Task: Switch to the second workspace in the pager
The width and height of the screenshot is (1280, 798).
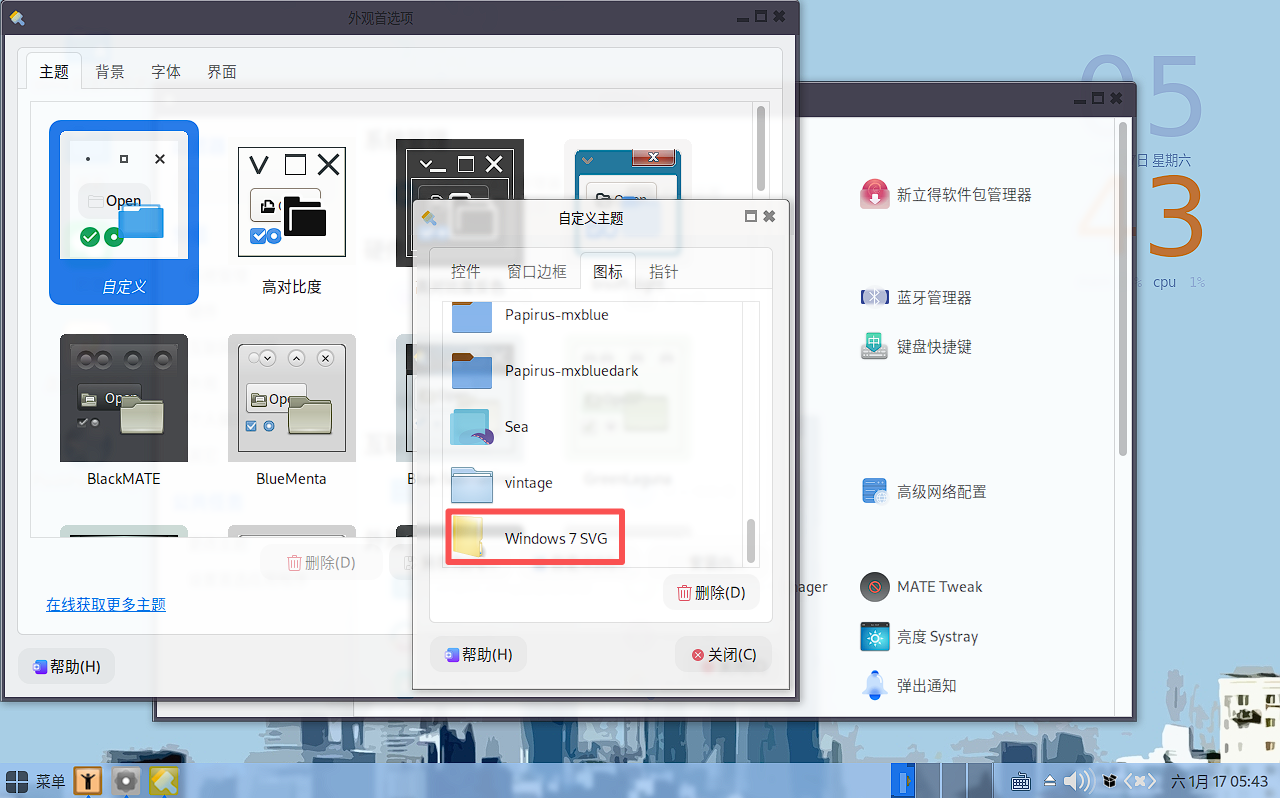Action: point(930,781)
